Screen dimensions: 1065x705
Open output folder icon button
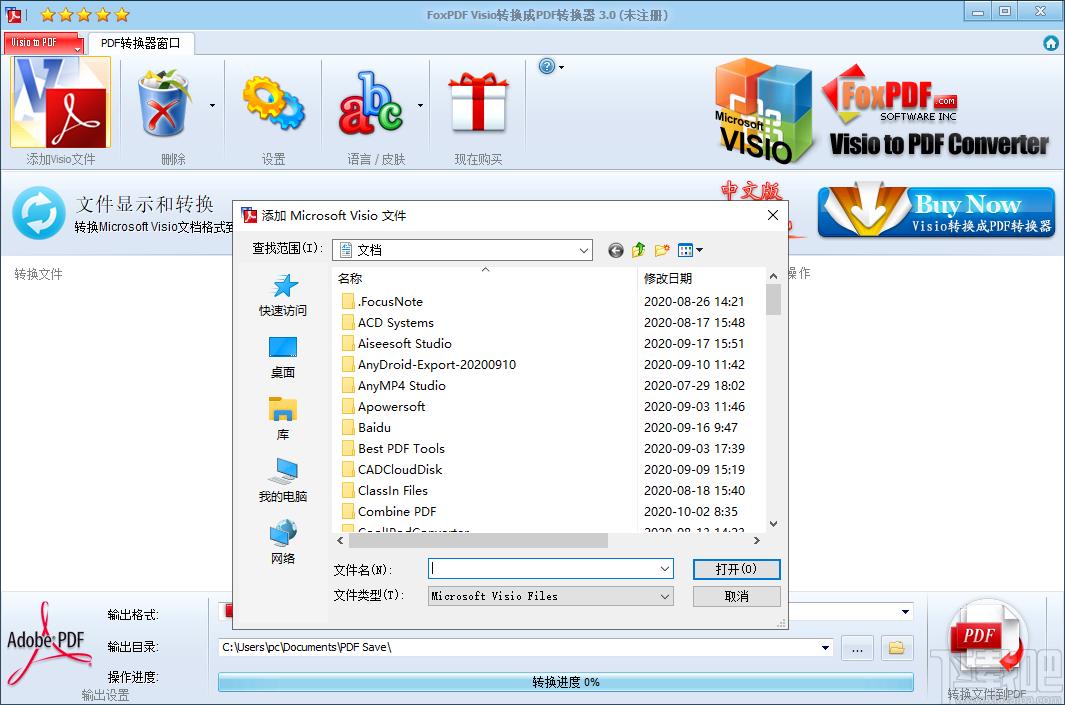[897, 648]
